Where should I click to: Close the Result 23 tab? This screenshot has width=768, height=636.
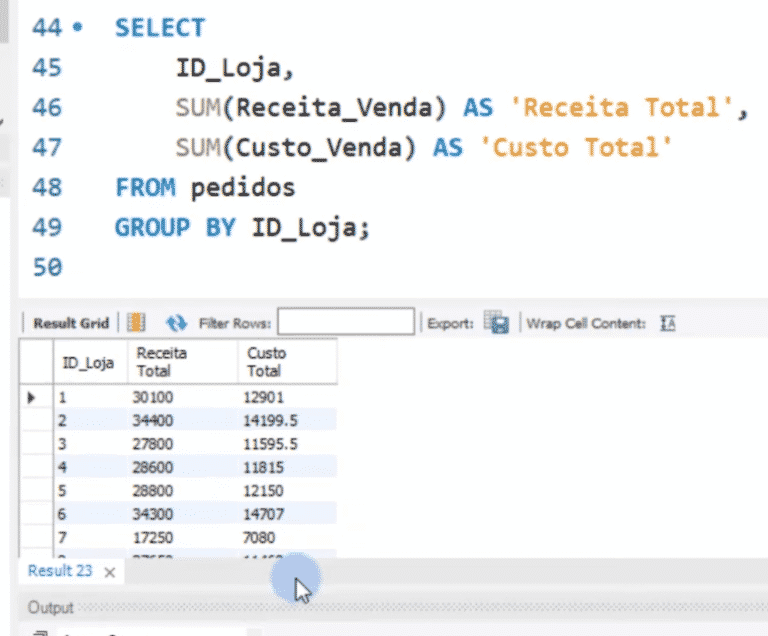(x=110, y=572)
